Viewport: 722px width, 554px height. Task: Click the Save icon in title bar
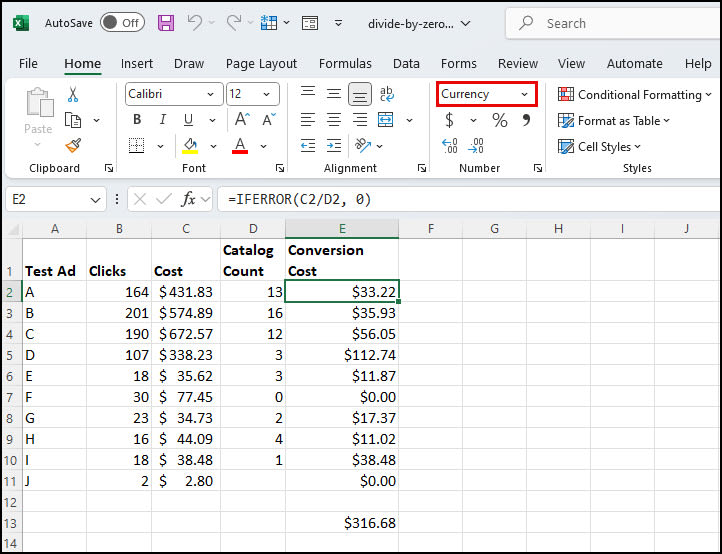click(166, 23)
